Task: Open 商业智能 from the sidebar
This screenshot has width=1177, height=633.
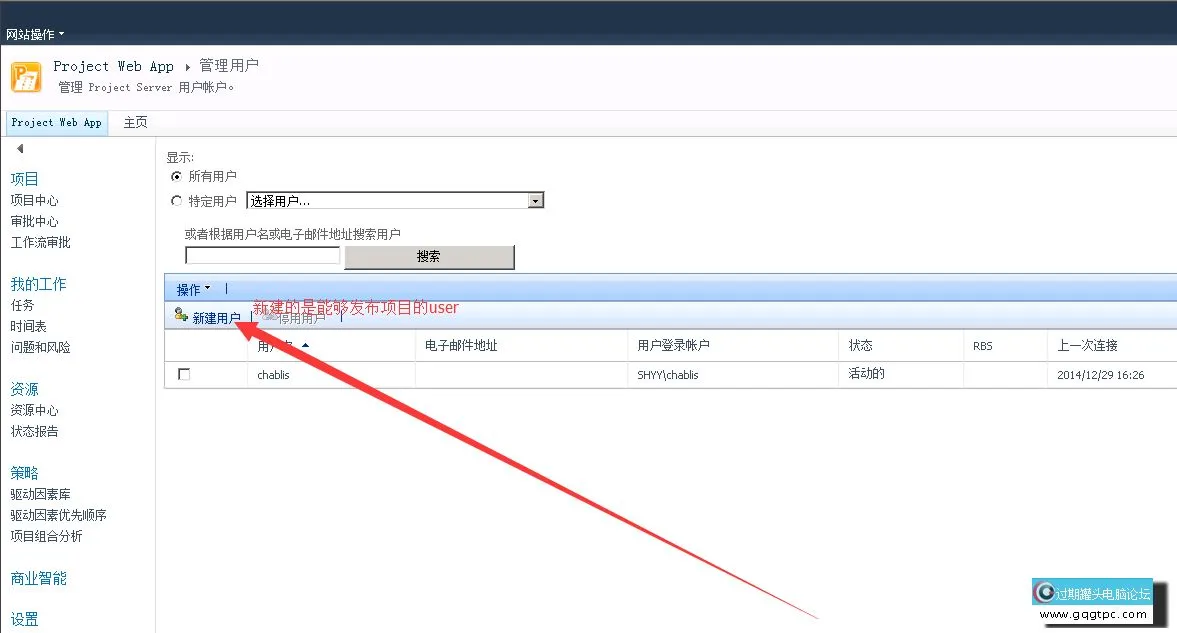Action: [38, 578]
